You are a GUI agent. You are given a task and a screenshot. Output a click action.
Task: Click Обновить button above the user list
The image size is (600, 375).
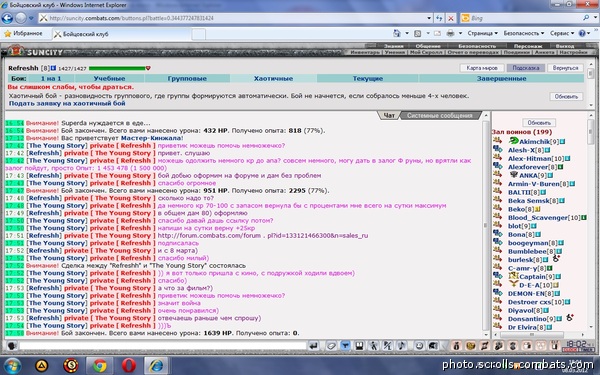point(539,123)
